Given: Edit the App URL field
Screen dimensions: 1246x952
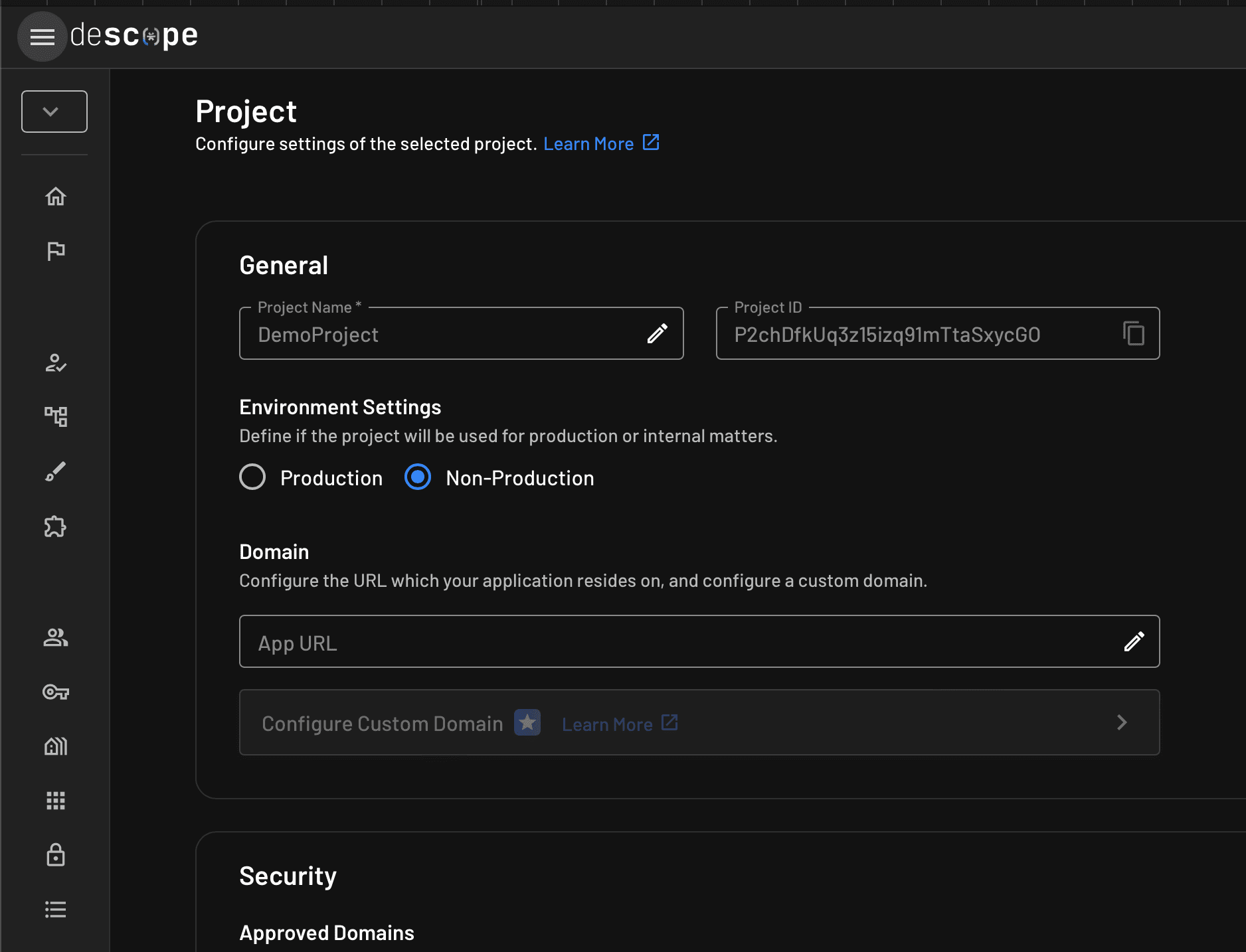Looking at the screenshot, I should pyautogui.click(x=1134, y=641).
